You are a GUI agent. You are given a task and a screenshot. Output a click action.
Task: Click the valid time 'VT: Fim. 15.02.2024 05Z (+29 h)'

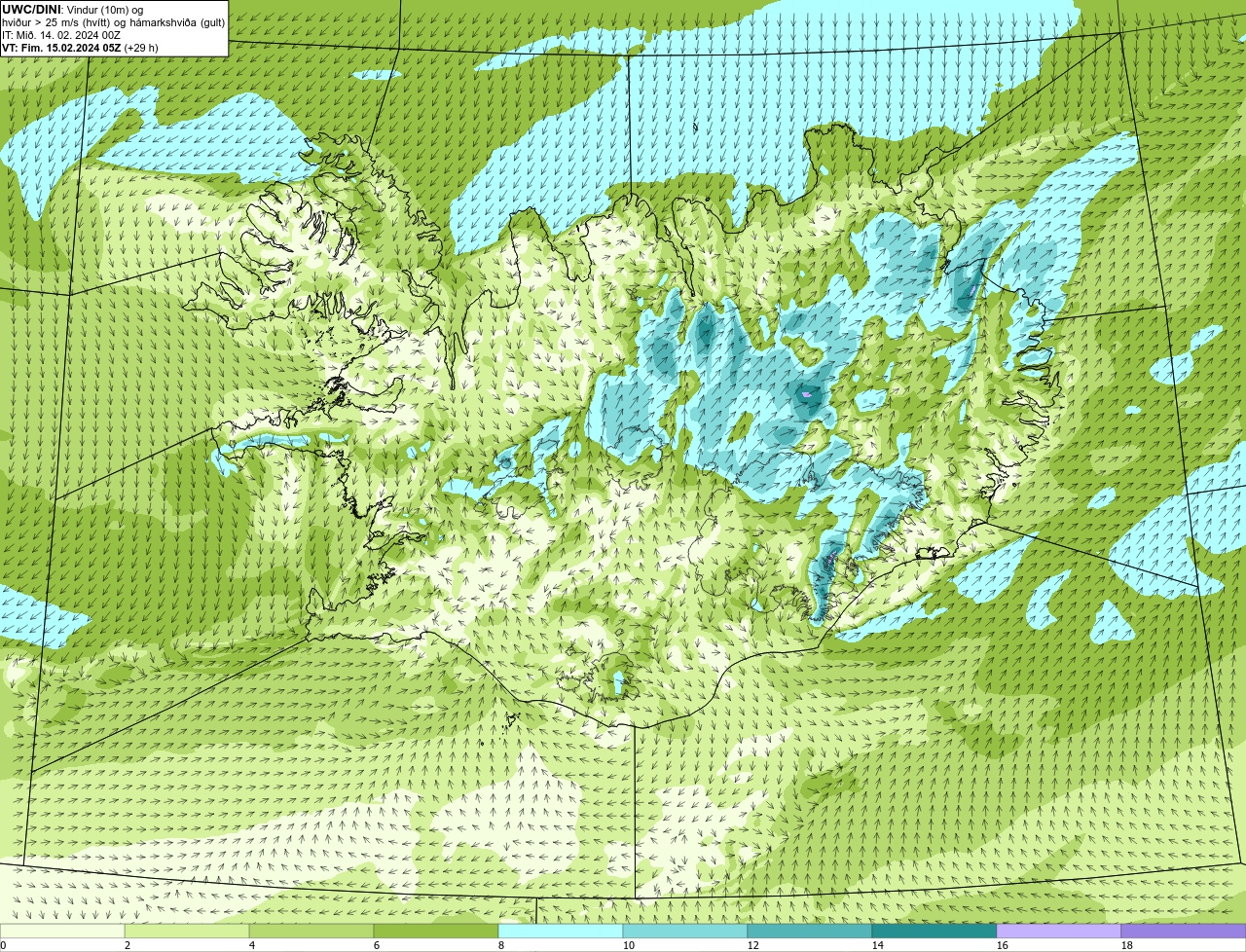tap(80, 48)
